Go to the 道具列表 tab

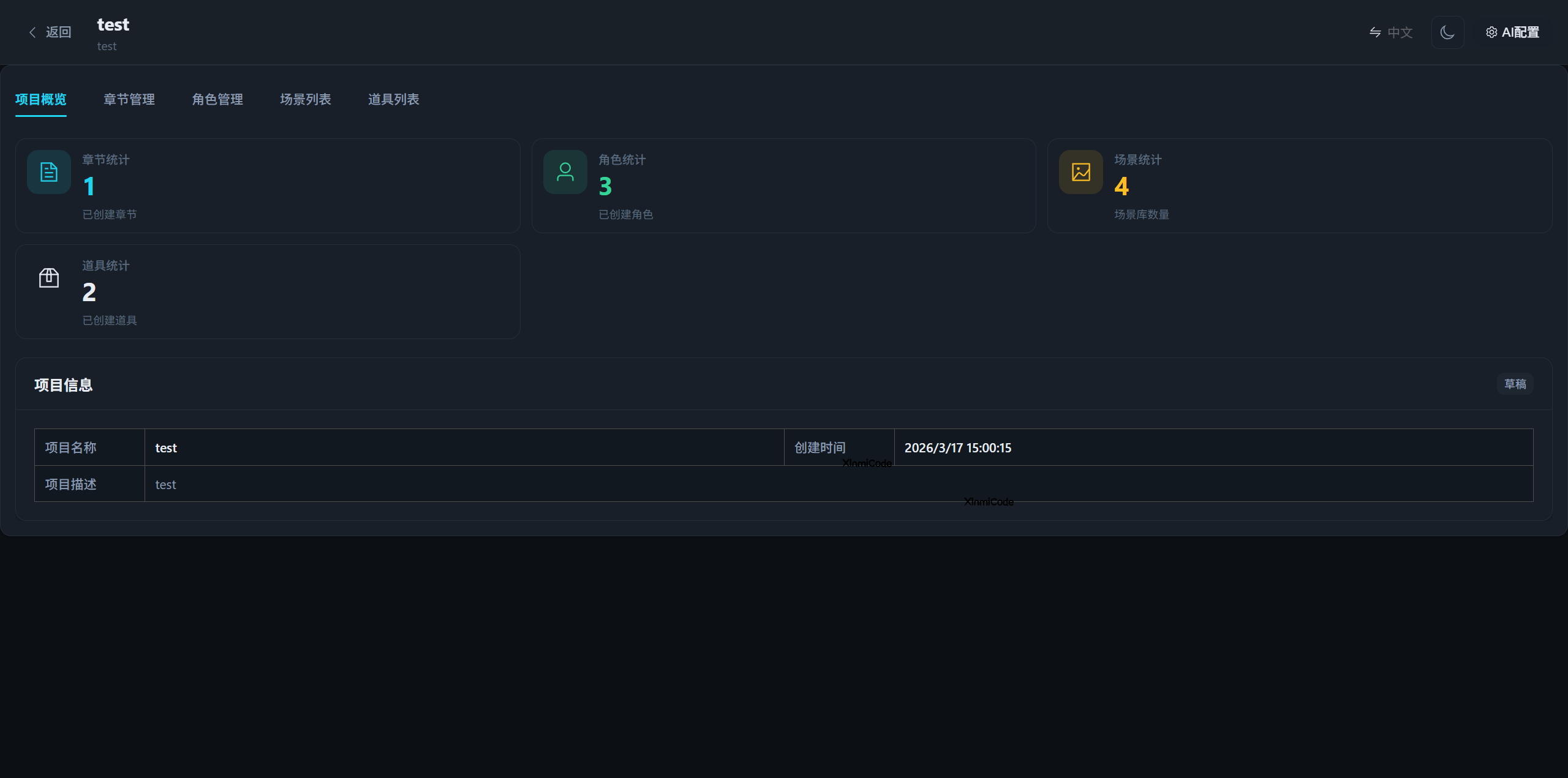[394, 99]
